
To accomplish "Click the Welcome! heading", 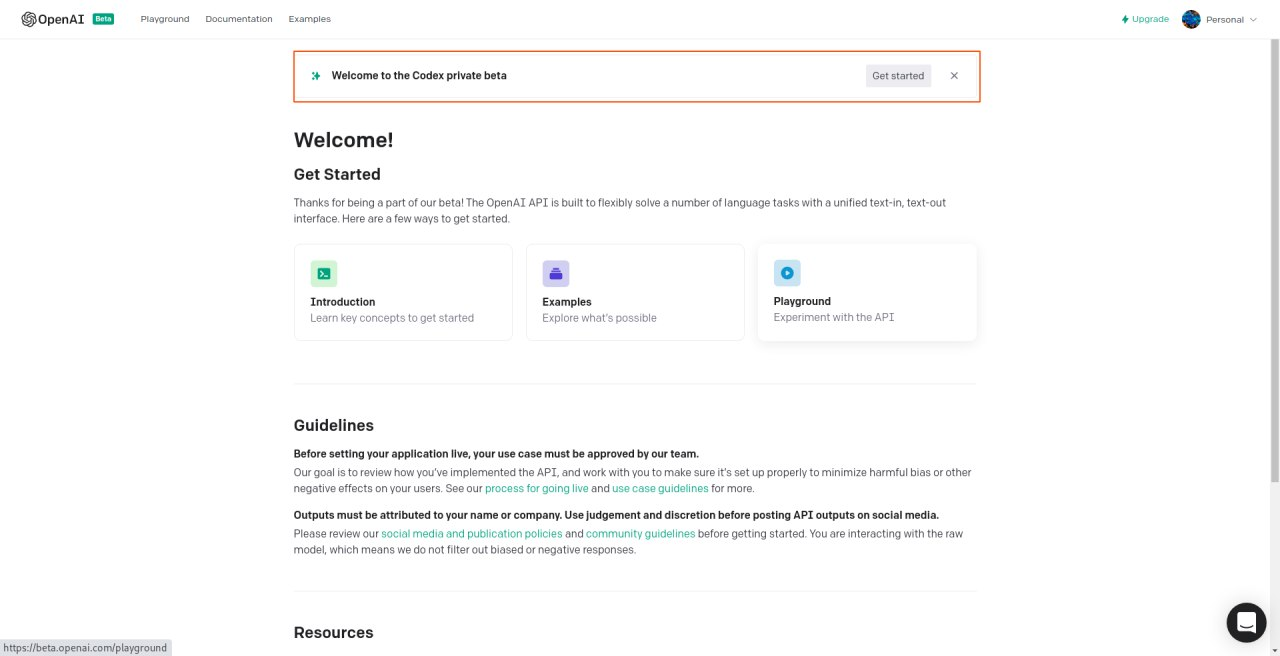I will [x=344, y=140].
